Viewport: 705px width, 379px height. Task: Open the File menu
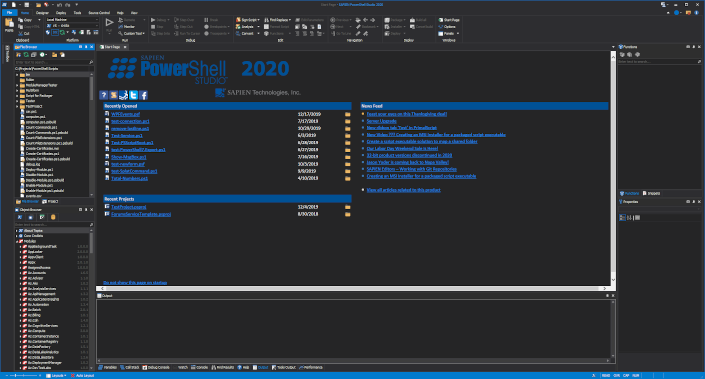pyautogui.click(x=9, y=13)
